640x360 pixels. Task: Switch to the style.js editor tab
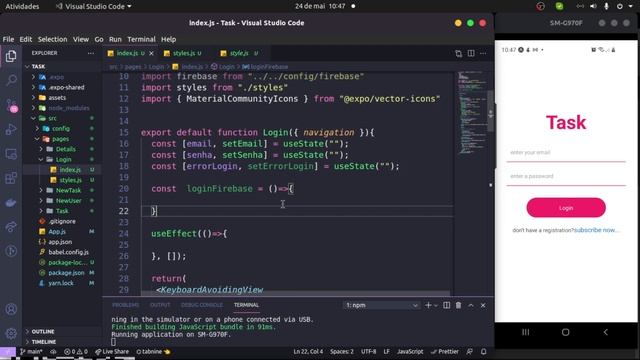pos(239,53)
